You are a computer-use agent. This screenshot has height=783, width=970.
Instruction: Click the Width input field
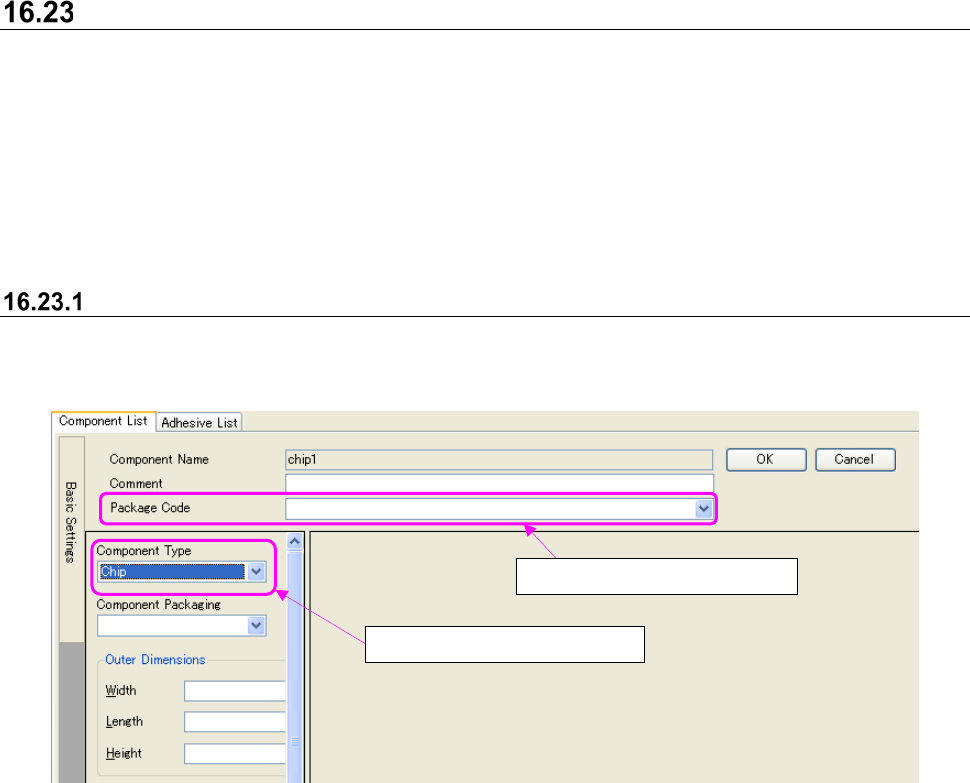[x=235, y=691]
